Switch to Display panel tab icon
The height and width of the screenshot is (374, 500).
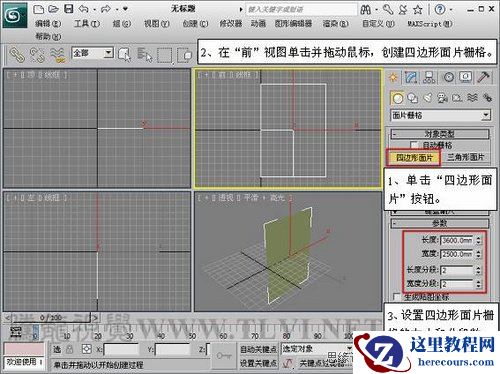(465, 77)
